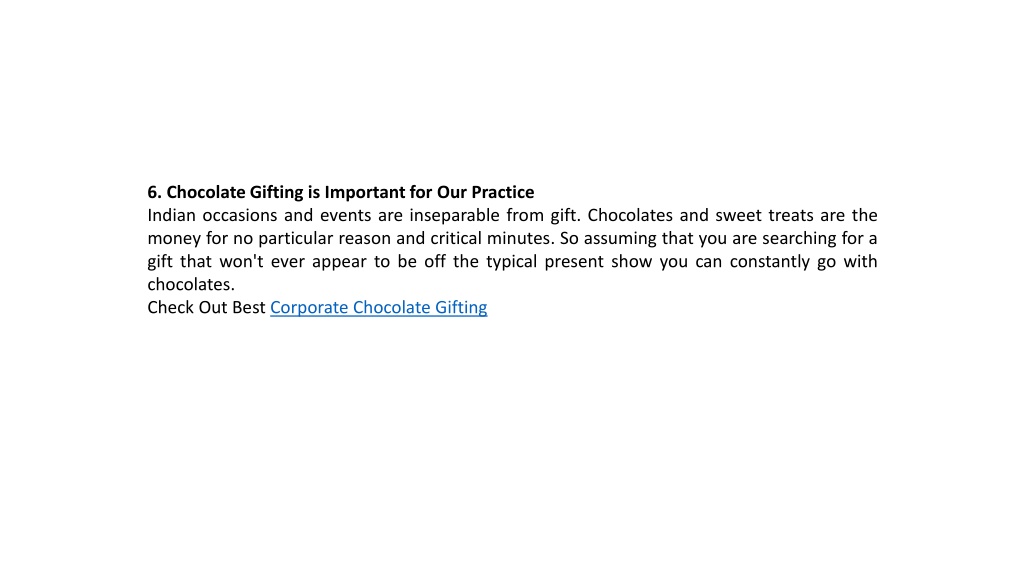Click the word 'assuming' in the paragraph

click(620, 239)
